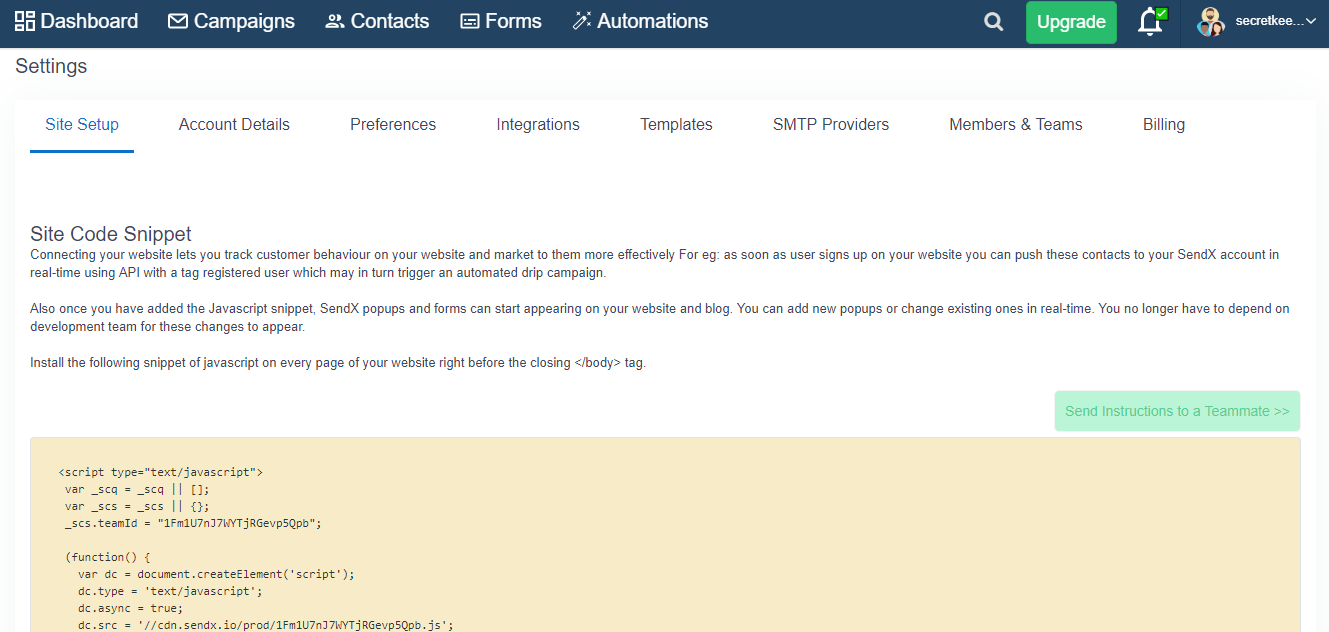The image size is (1329, 632).
Task: Click the Forms icon in navbar
Action: [470, 21]
